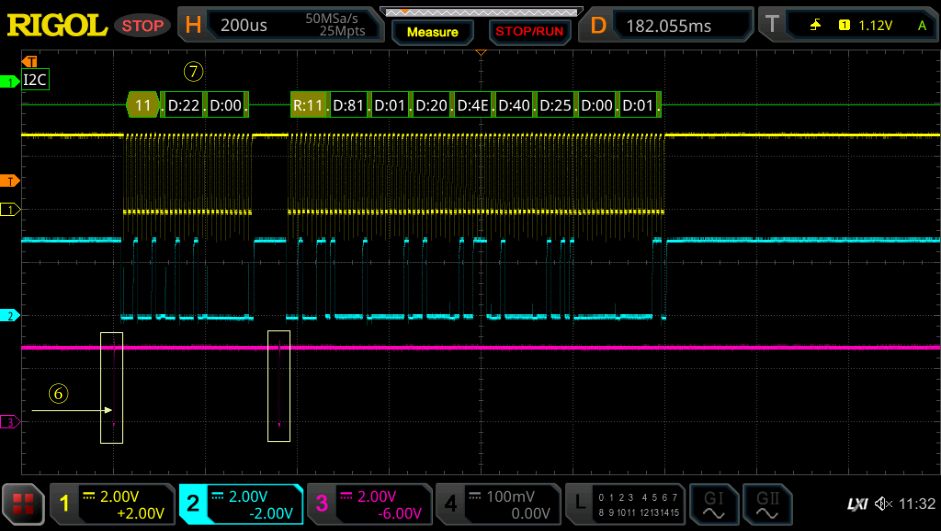The height and width of the screenshot is (531, 941).
Task: Select decoded data packet D:81
Action: 348,105
